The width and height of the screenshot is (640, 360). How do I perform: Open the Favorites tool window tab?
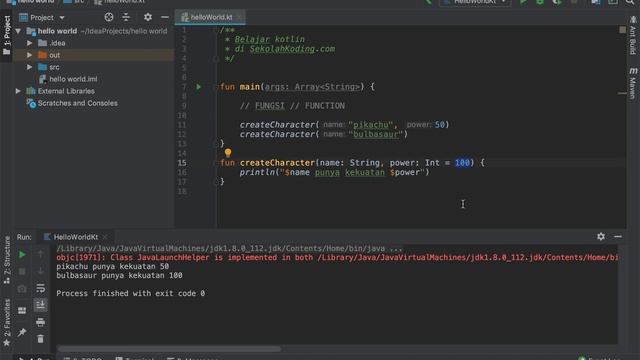click(7, 322)
